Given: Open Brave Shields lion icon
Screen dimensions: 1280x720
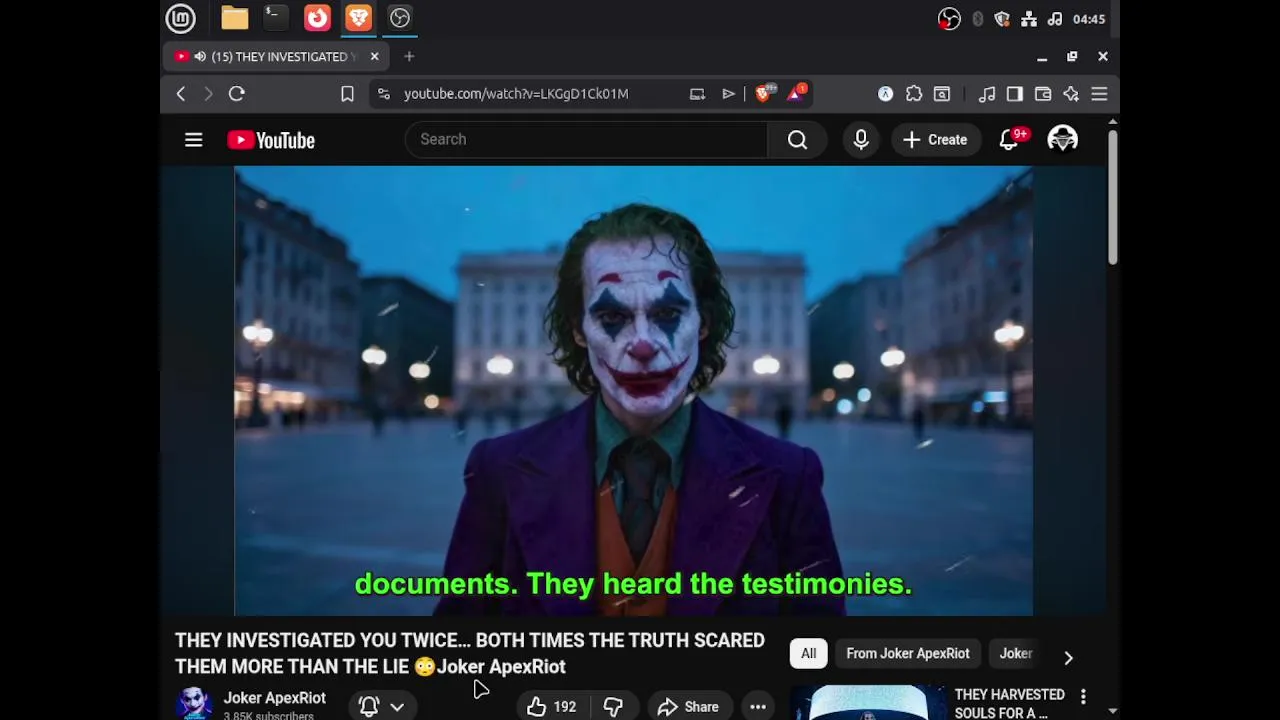Looking at the screenshot, I should click(764, 94).
